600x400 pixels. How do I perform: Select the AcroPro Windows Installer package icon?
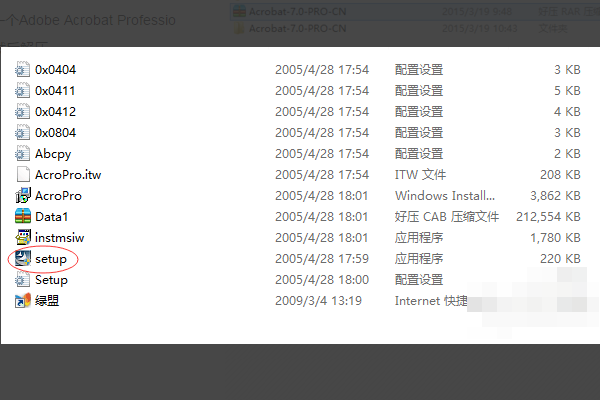coord(24,196)
